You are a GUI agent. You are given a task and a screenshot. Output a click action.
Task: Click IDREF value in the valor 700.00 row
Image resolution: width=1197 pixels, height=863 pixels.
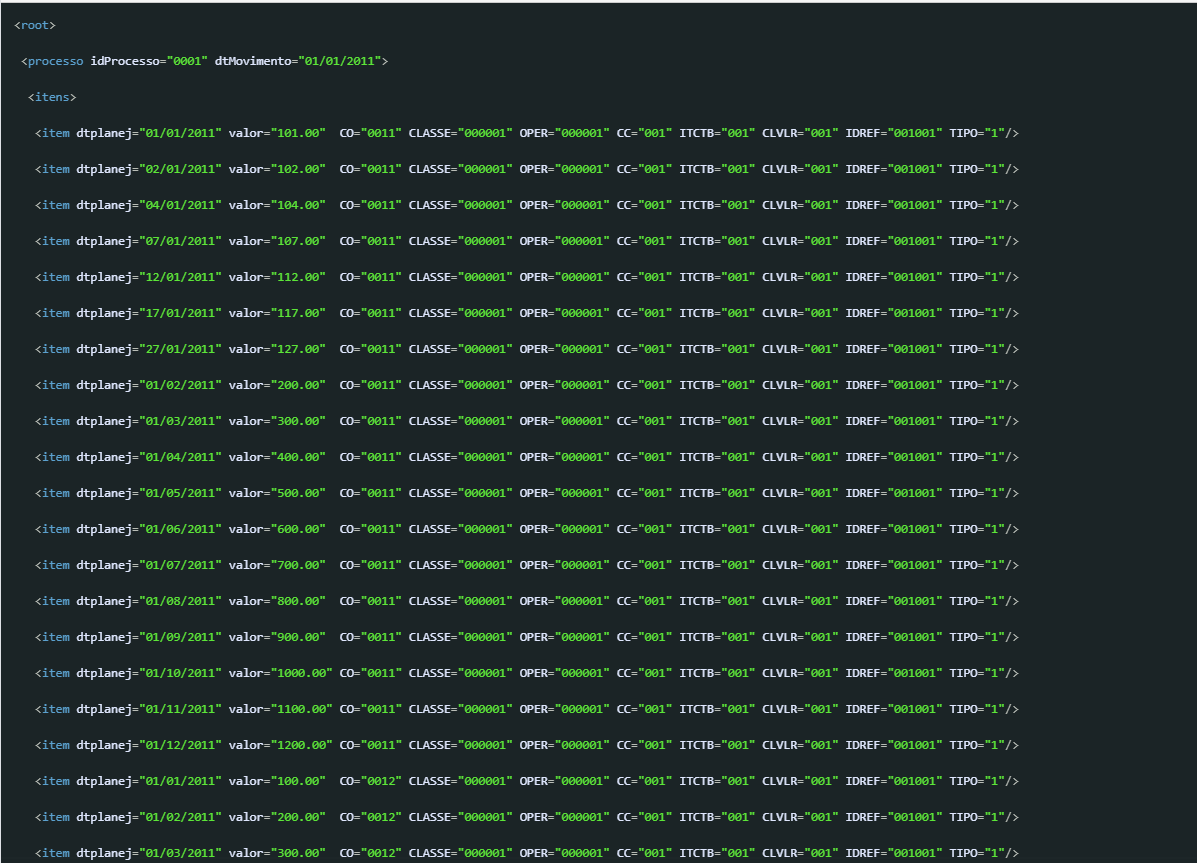pyautogui.click(x=915, y=565)
